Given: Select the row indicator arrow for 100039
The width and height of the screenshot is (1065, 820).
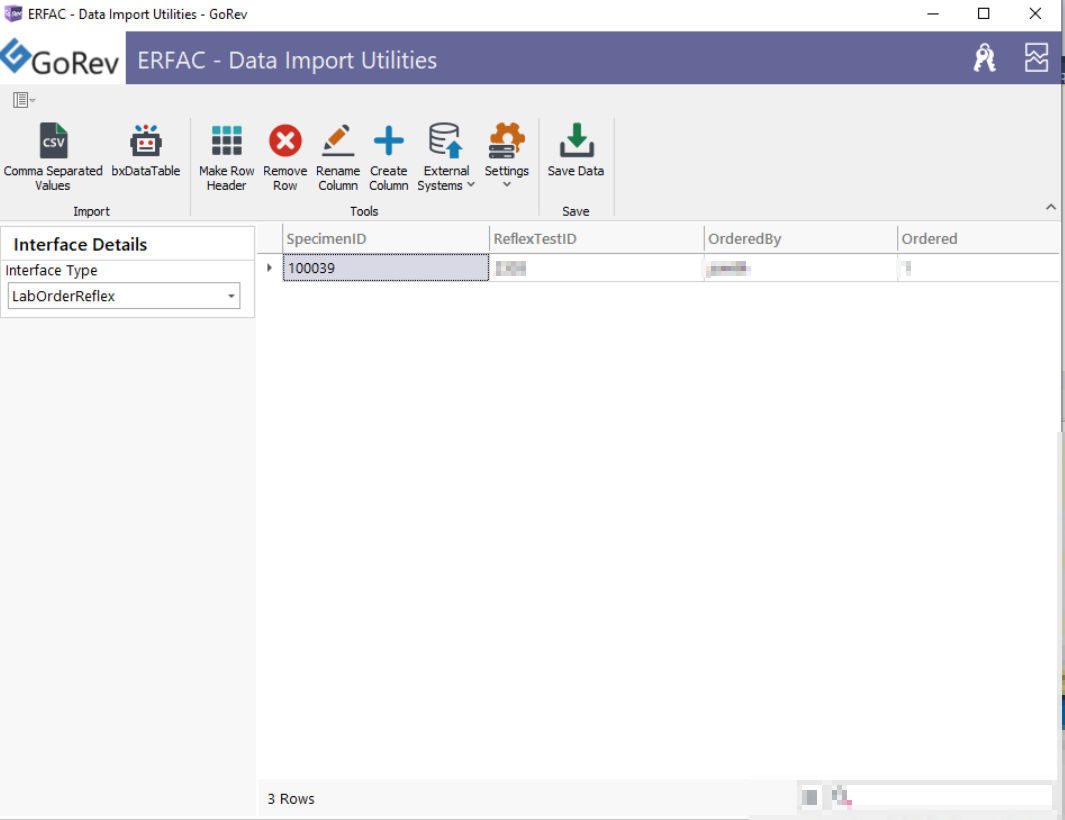Looking at the screenshot, I should pos(270,268).
